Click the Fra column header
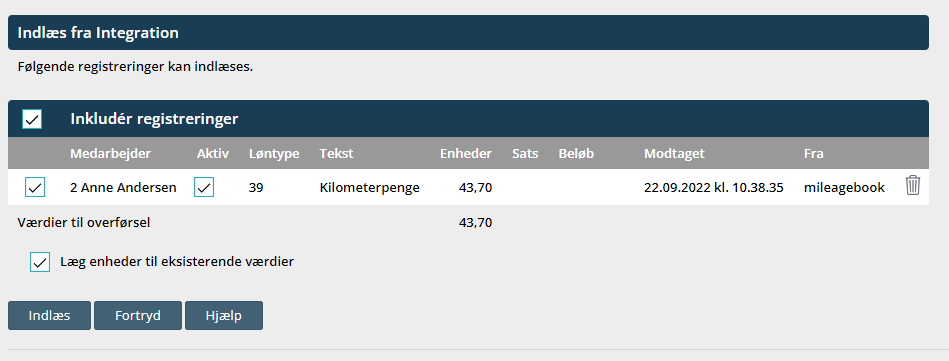 click(813, 154)
